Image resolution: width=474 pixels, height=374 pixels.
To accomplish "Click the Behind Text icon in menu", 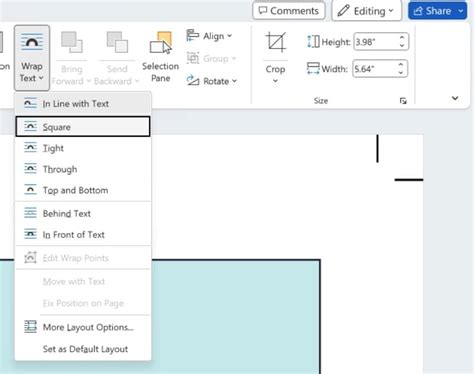I will click(x=30, y=213).
